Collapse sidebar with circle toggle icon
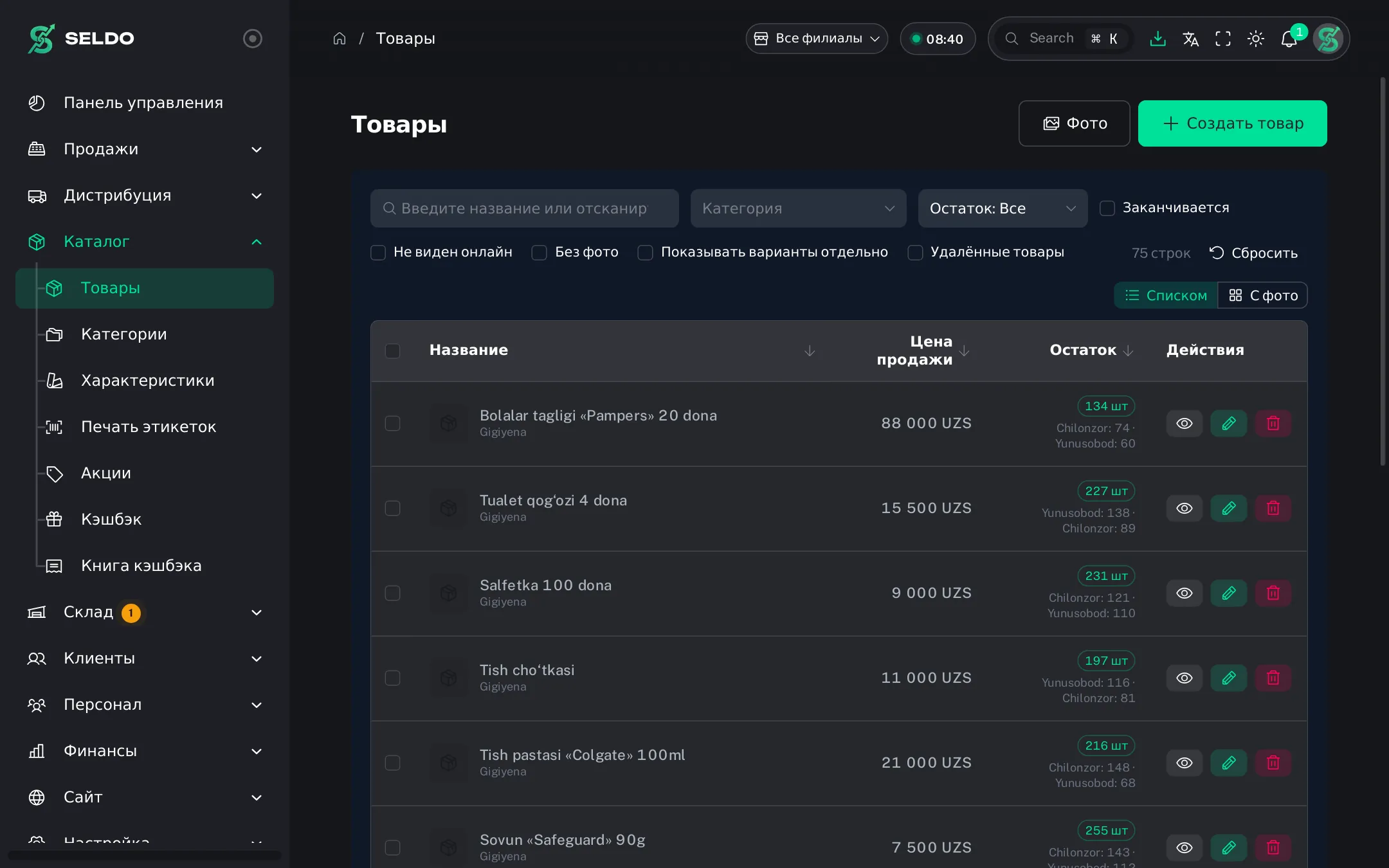The image size is (1389, 868). coord(253,39)
